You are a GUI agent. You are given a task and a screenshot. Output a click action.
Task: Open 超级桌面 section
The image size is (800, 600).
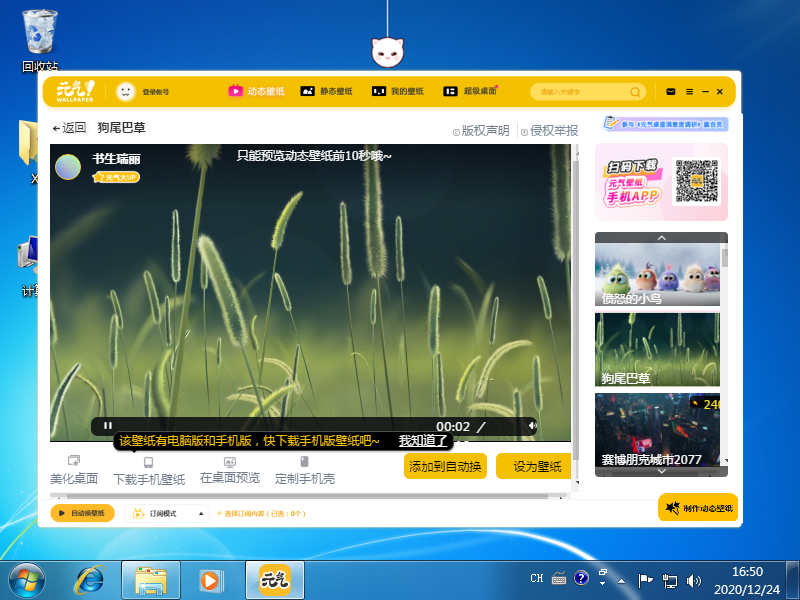click(470, 92)
